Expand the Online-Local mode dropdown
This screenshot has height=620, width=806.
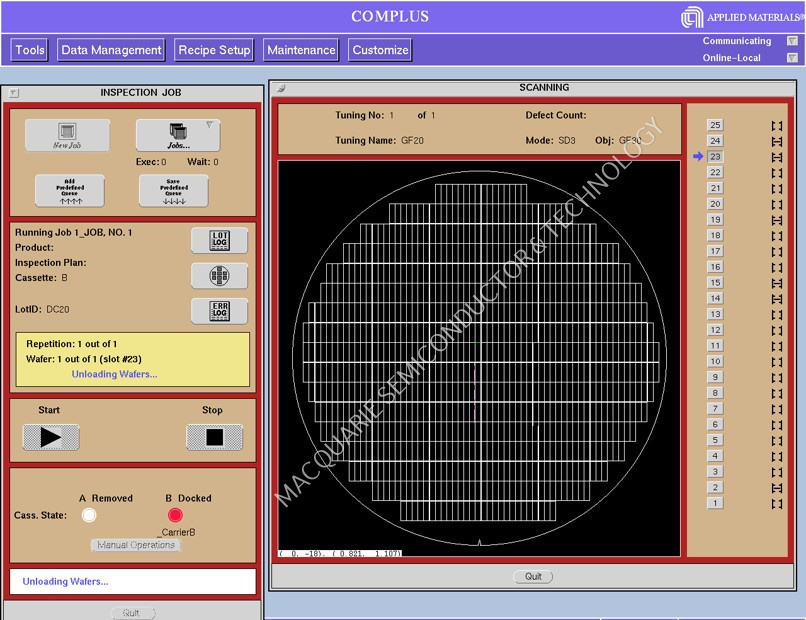791,58
